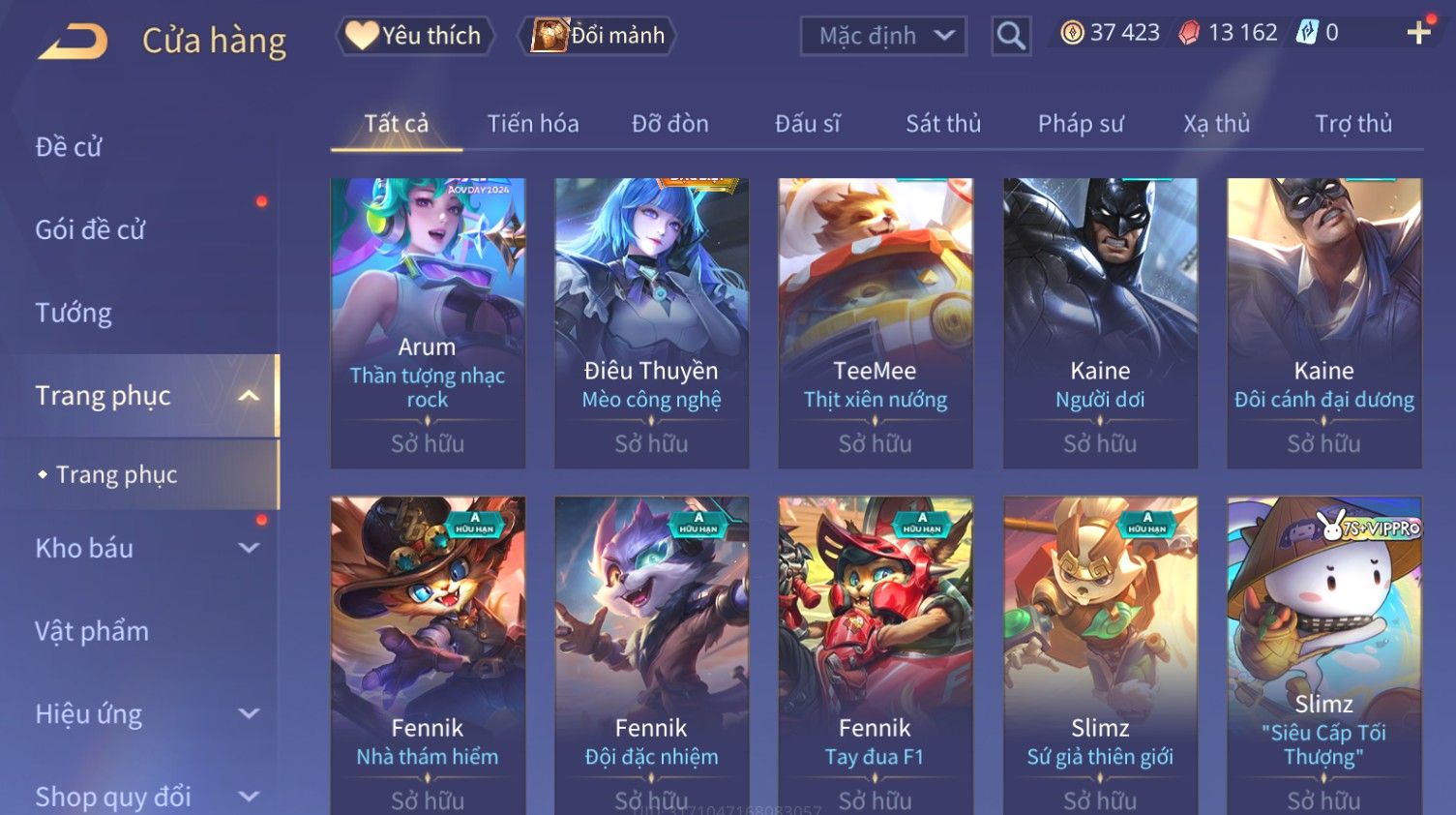Tap the blue voucher currency icon
Image resolution: width=1456 pixels, height=815 pixels.
click(x=1306, y=32)
